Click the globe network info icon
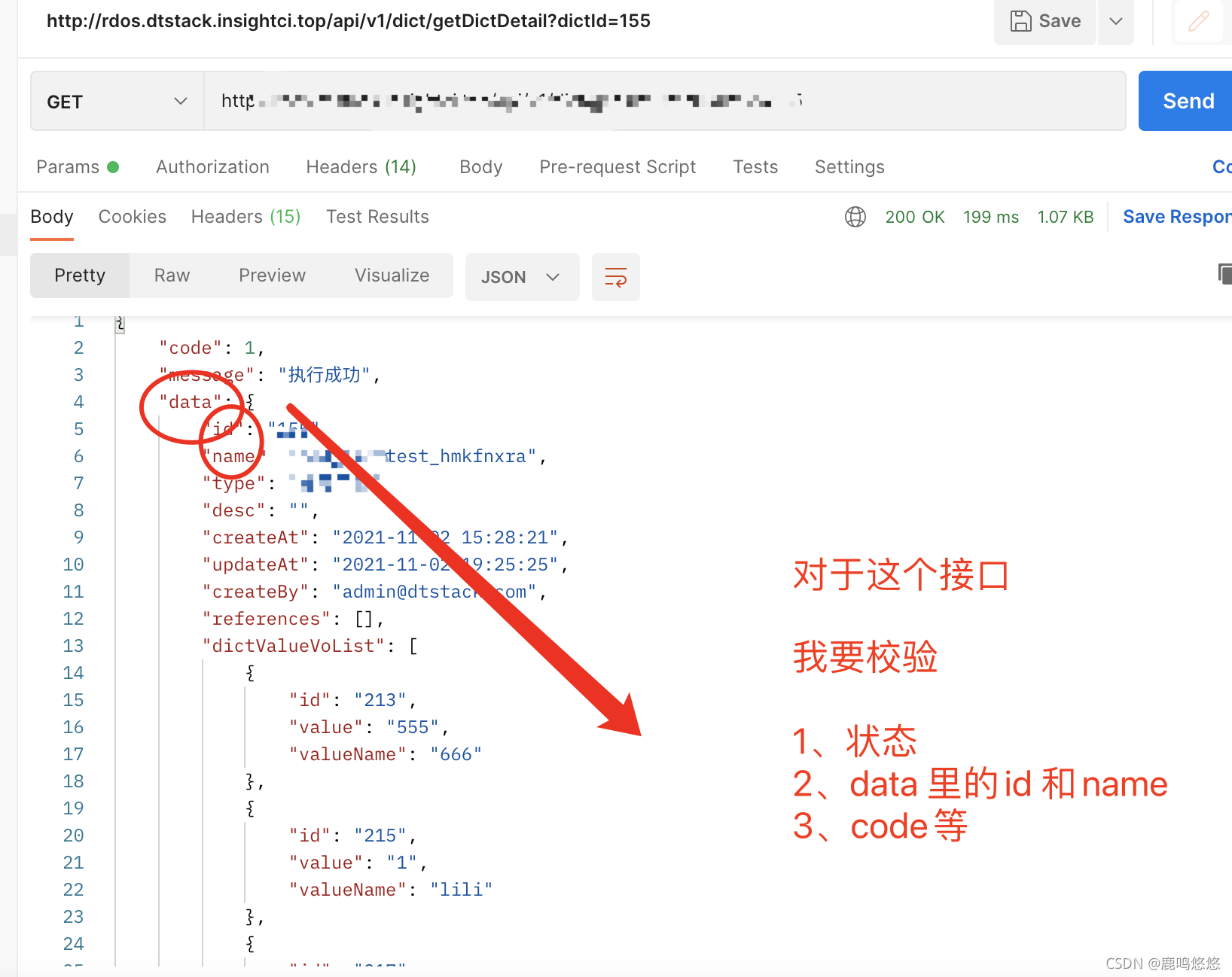 click(855, 217)
